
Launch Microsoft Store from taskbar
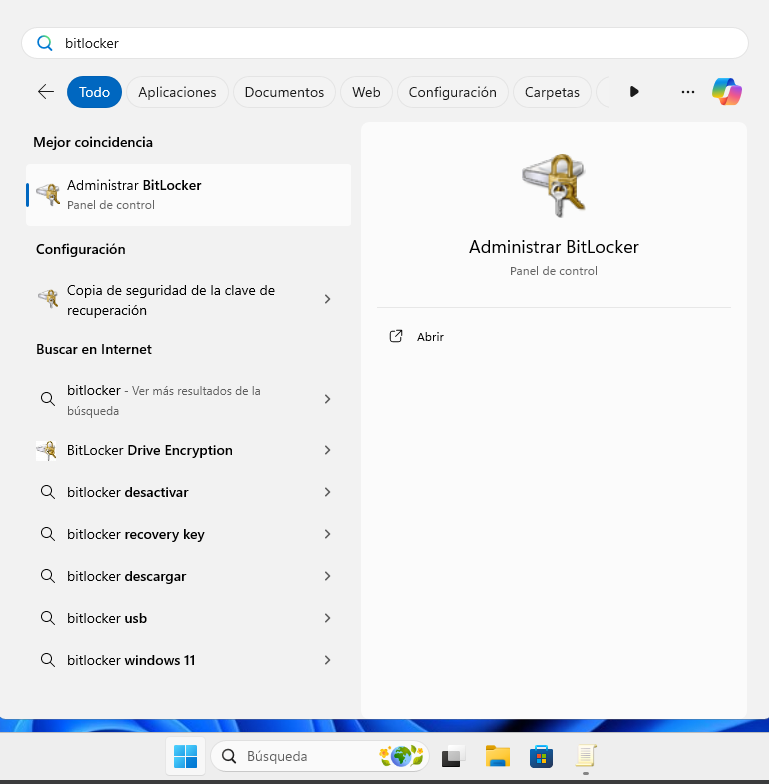click(x=541, y=756)
